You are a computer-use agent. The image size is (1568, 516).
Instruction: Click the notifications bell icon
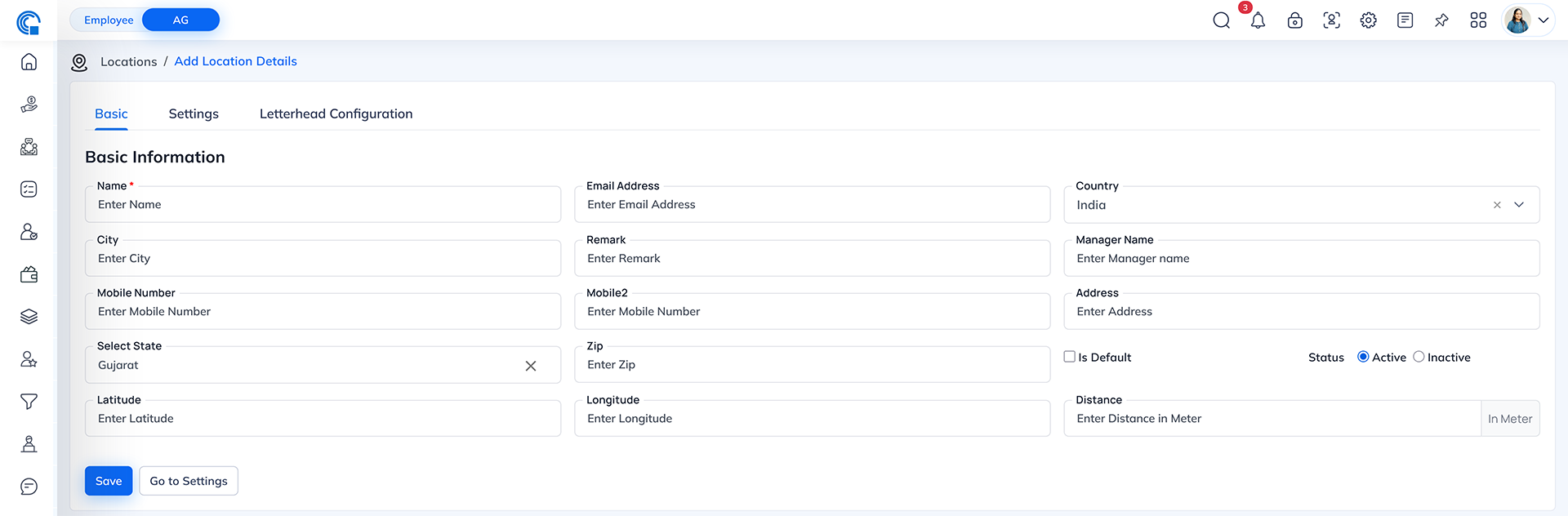click(x=1258, y=20)
